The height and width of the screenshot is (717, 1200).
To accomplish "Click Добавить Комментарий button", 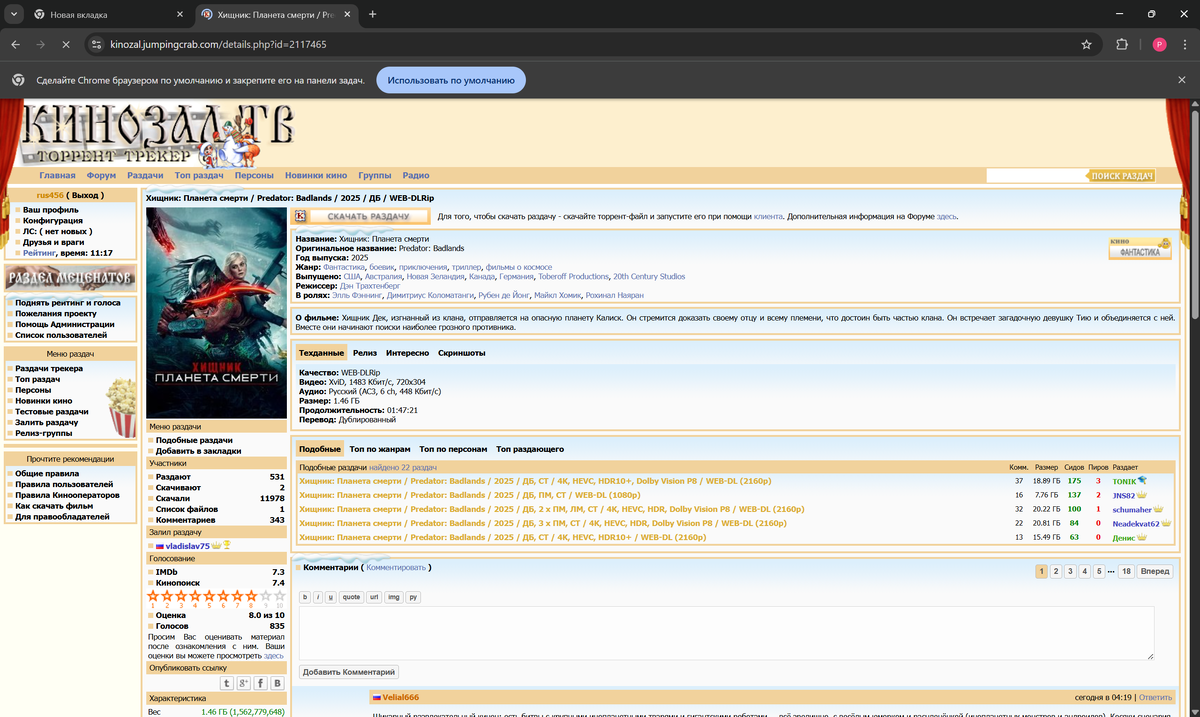I will 348,672.
